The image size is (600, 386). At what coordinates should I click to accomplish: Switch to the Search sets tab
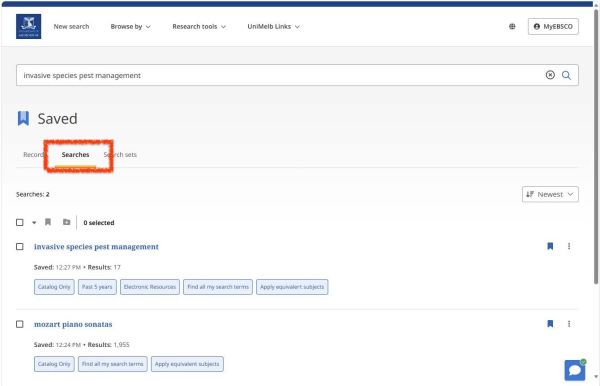coord(120,155)
